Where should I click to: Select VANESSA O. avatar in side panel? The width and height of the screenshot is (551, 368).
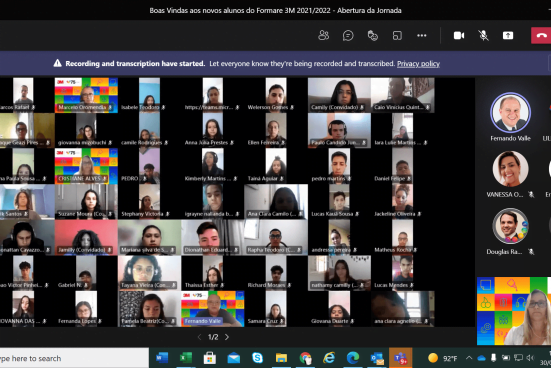[510, 169]
